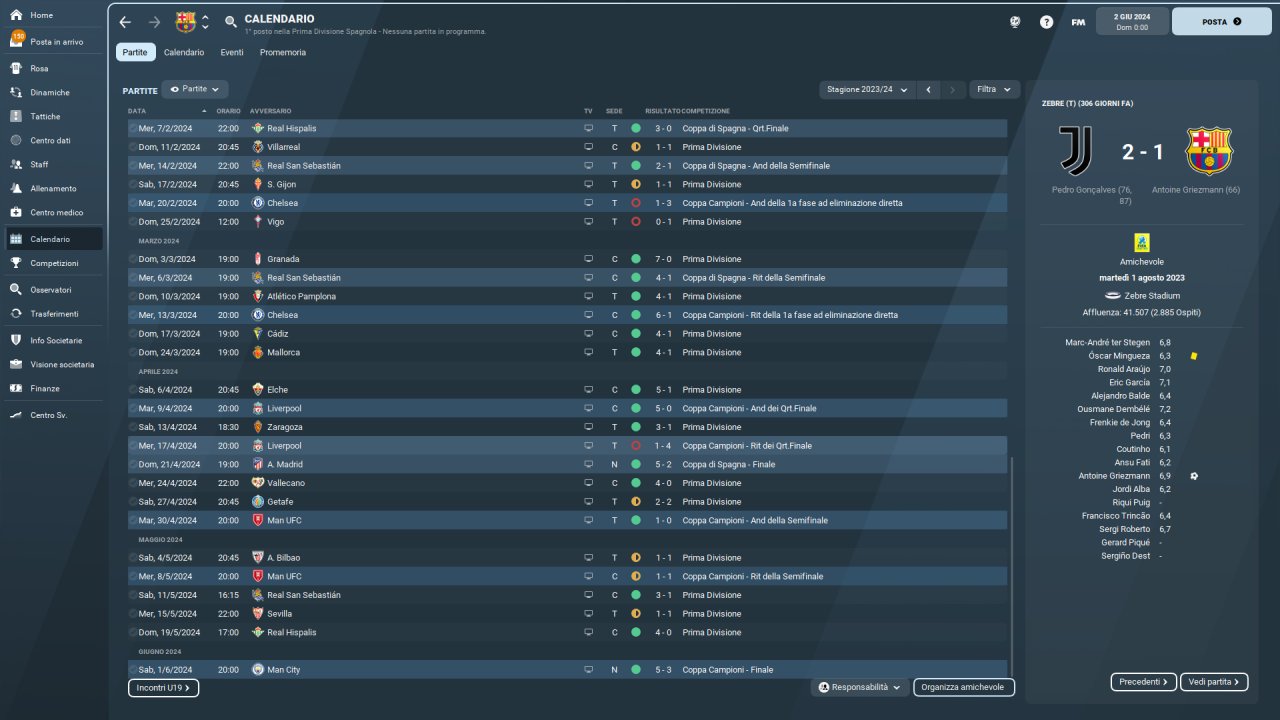Sort fixtures by the DATA column
1280x720 pixels.
[168, 111]
